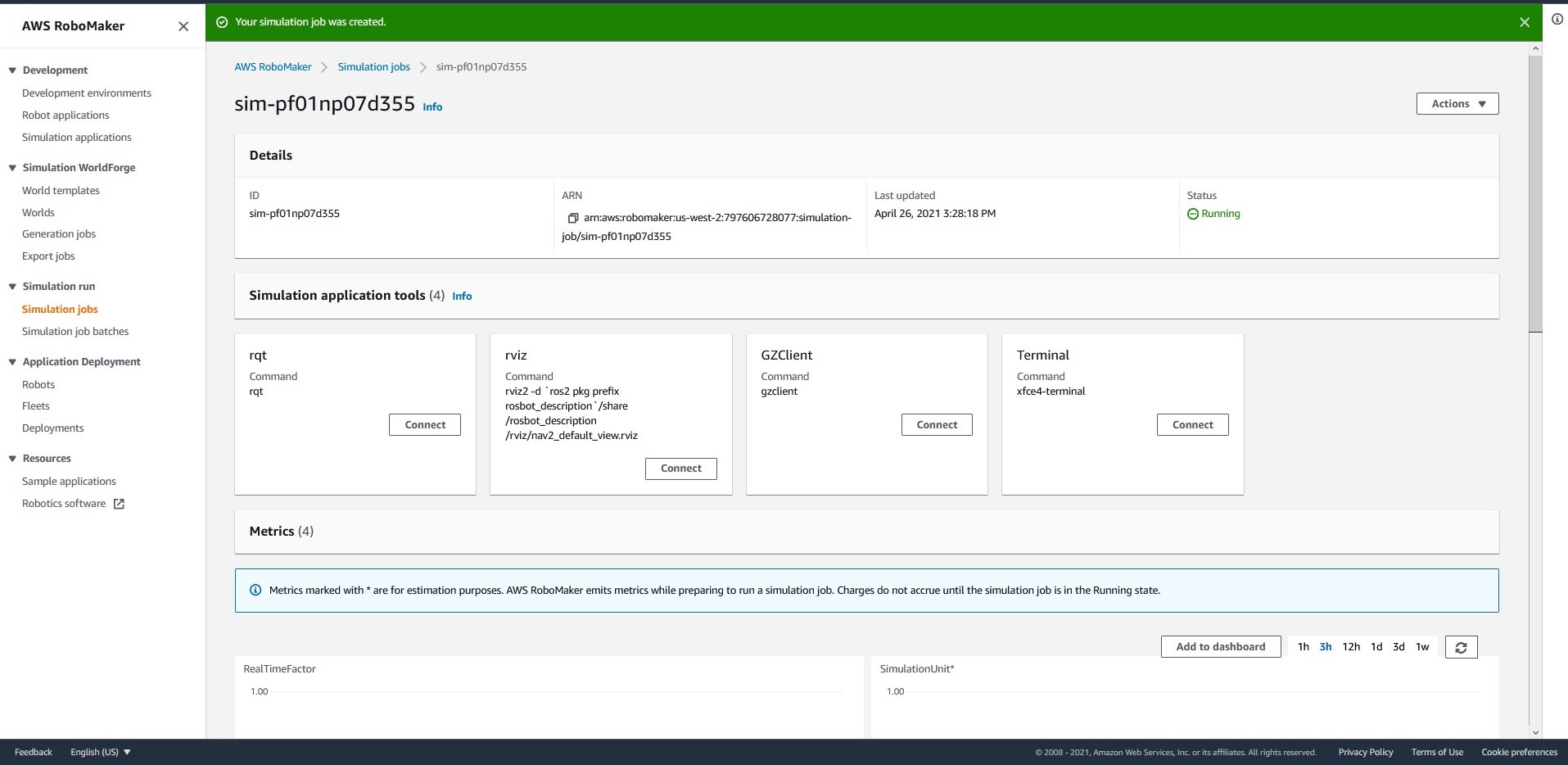Open Generation jobs
Viewport: 1568px width, 765px height.
tap(59, 234)
